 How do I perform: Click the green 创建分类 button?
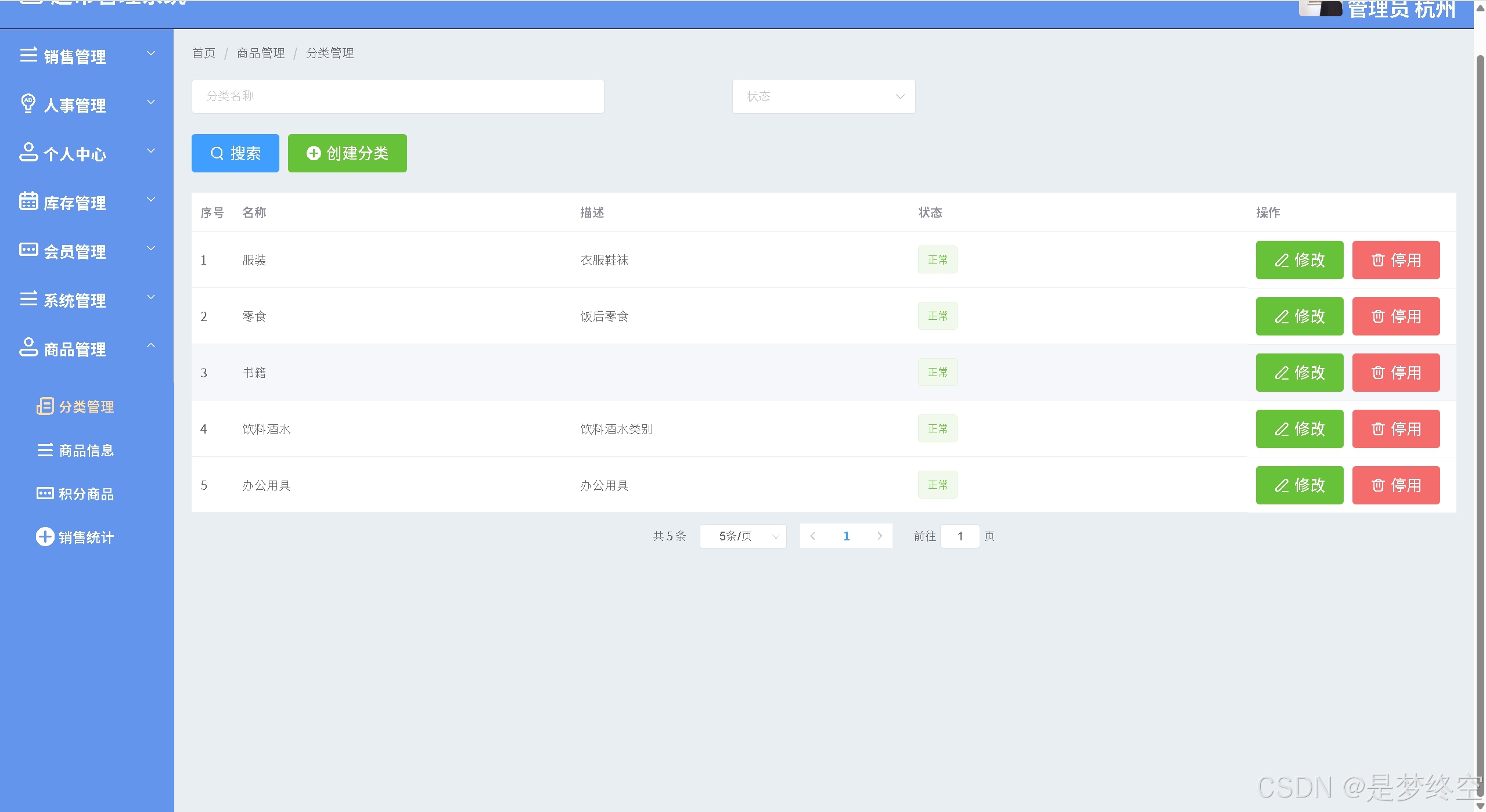347,153
